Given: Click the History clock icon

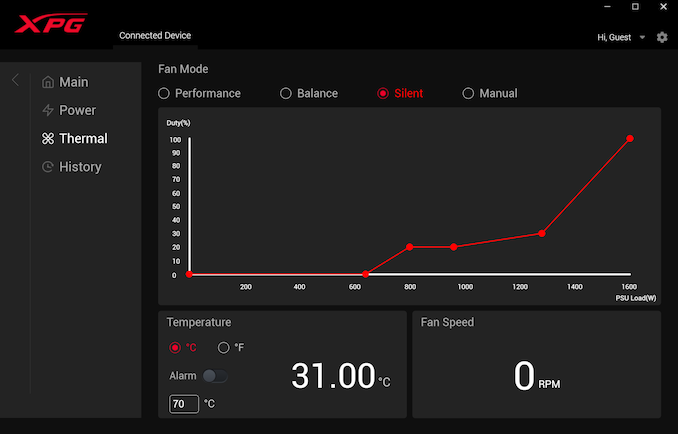Looking at the screenshot, I should click(x=47, y=167).
